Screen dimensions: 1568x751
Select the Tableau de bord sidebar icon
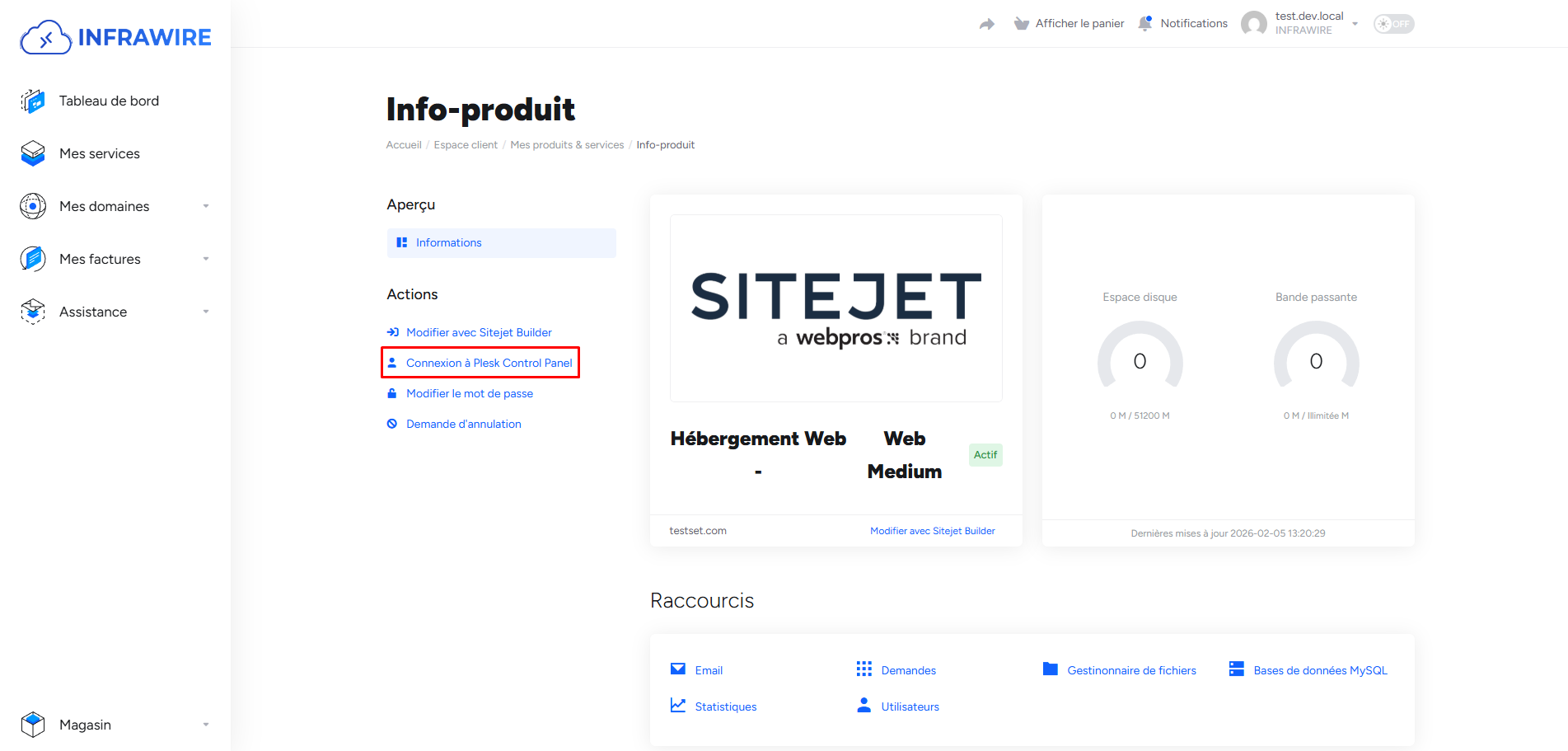[32, 101]
